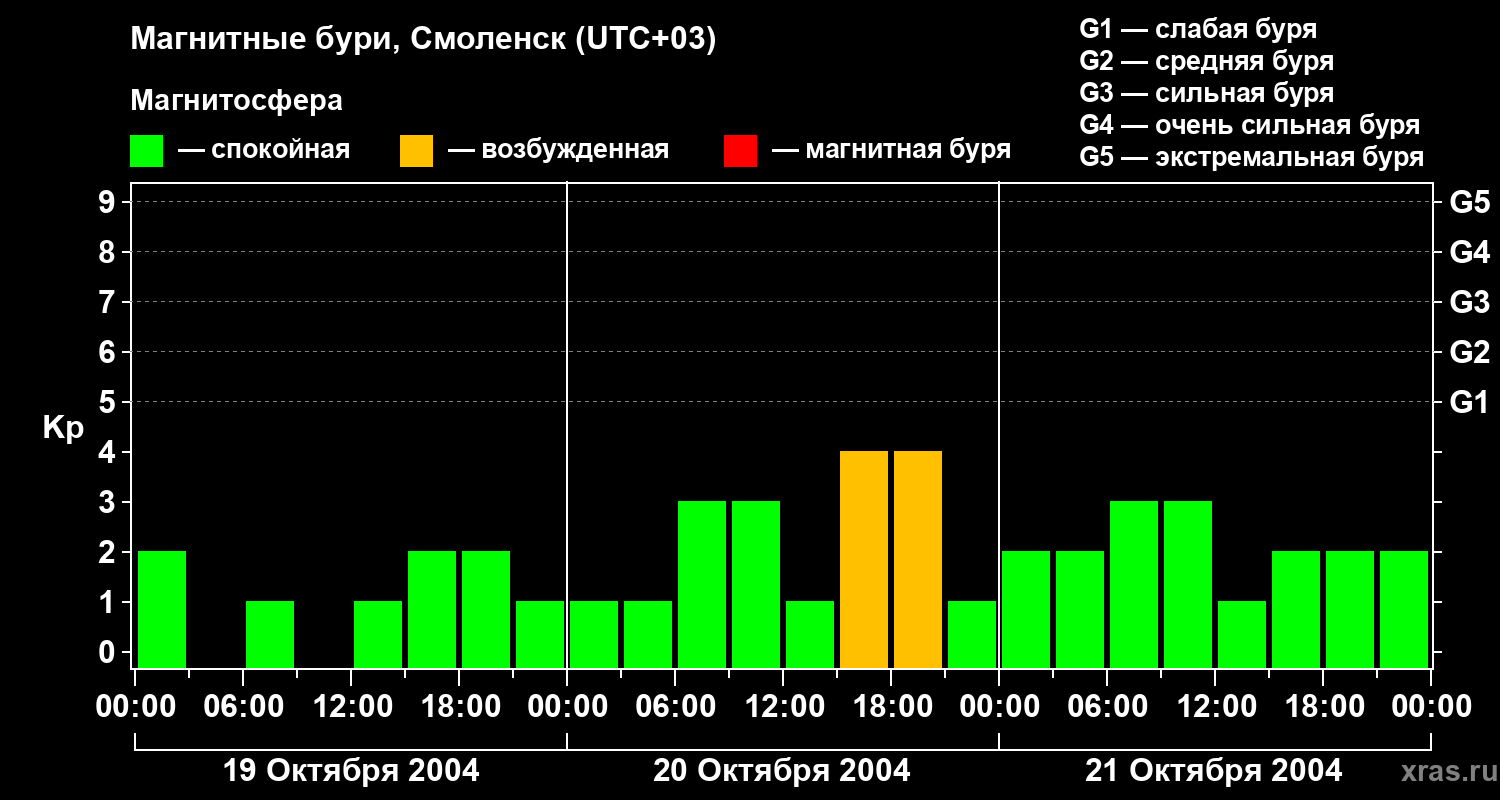Select the first orange Kp 4 bar

[864, 560]
